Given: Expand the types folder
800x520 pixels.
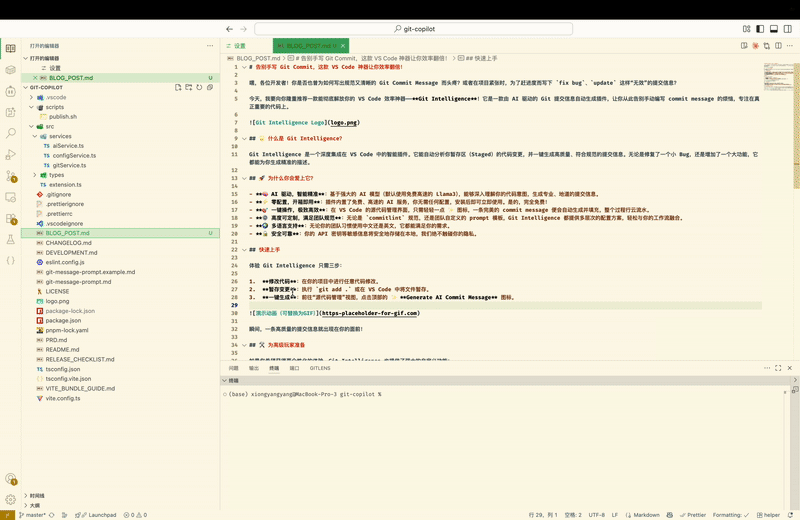Looking at the screenshot, I should (x=35, y=175).
